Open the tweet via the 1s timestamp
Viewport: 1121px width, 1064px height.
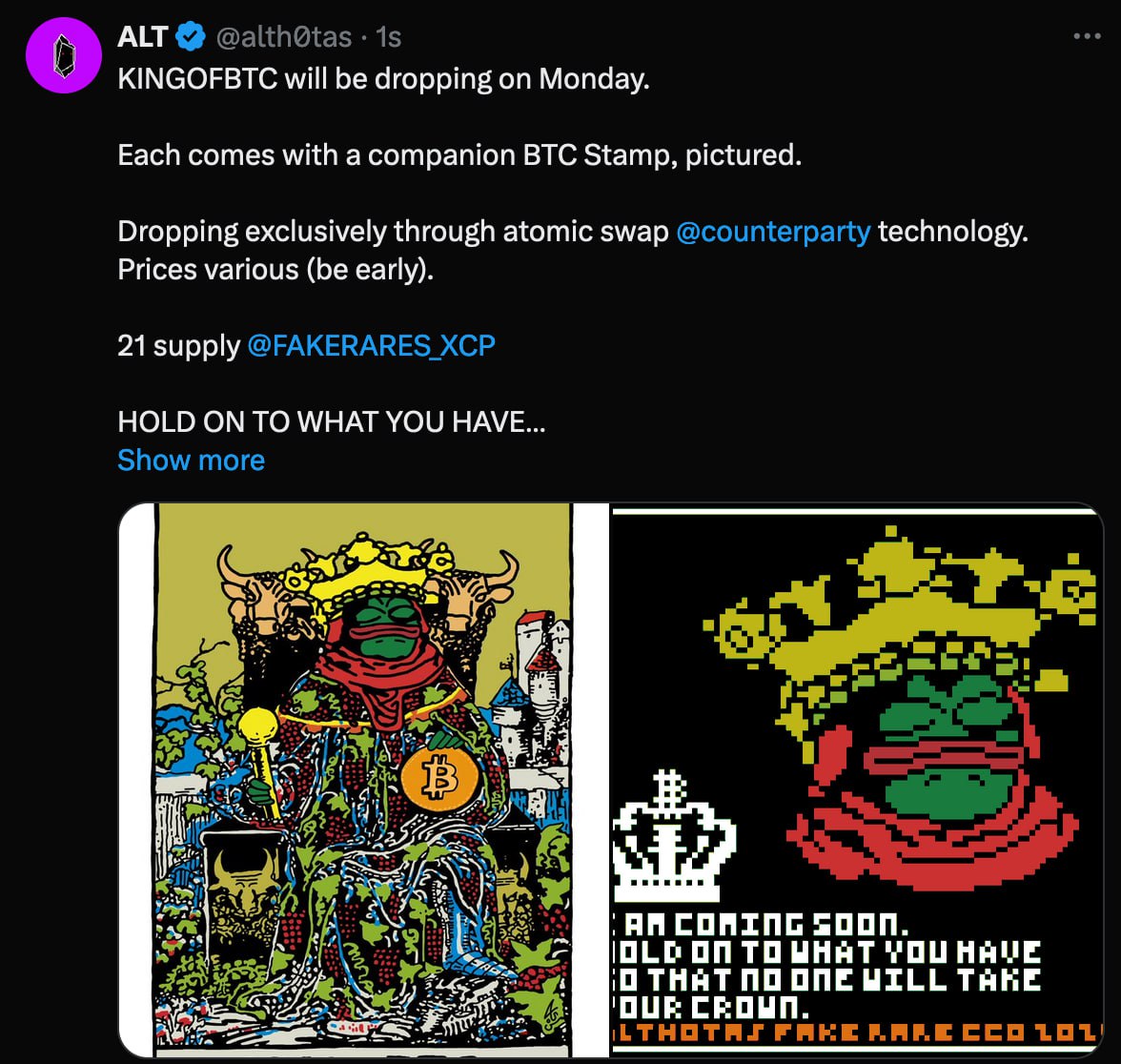(389, 37)
